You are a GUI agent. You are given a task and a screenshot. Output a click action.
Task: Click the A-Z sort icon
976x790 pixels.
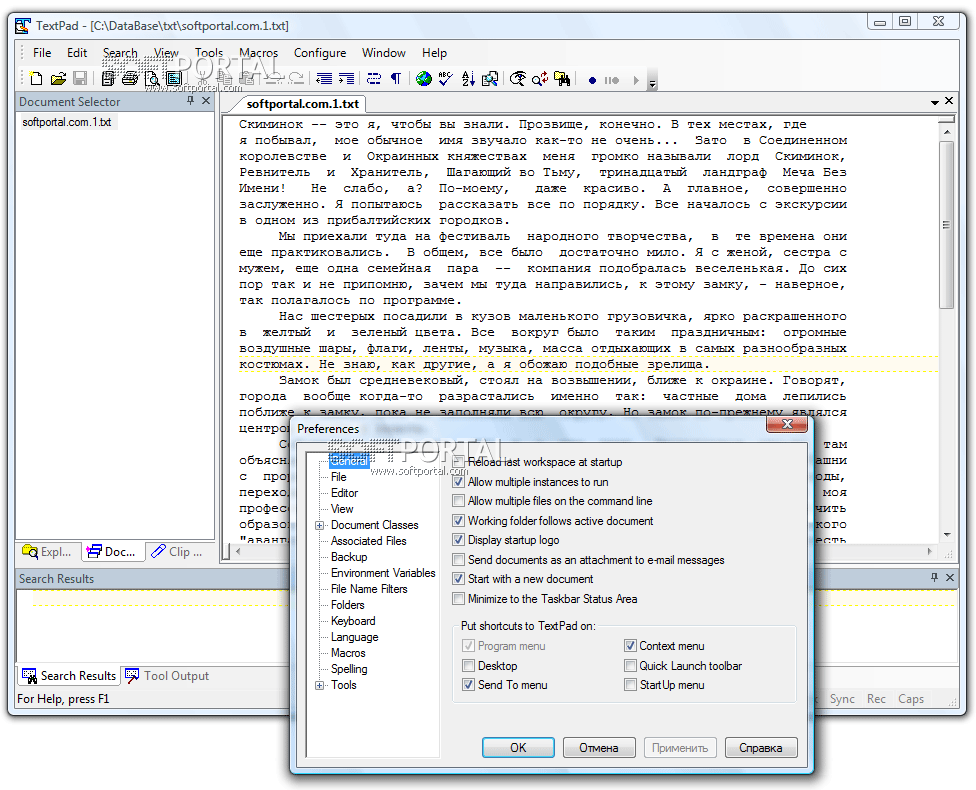pos(468,79)
